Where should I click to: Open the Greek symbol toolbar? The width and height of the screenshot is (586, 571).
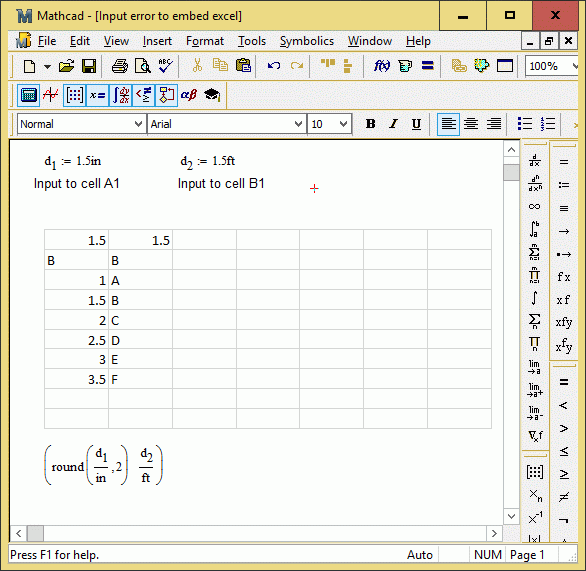coord(189,95)
